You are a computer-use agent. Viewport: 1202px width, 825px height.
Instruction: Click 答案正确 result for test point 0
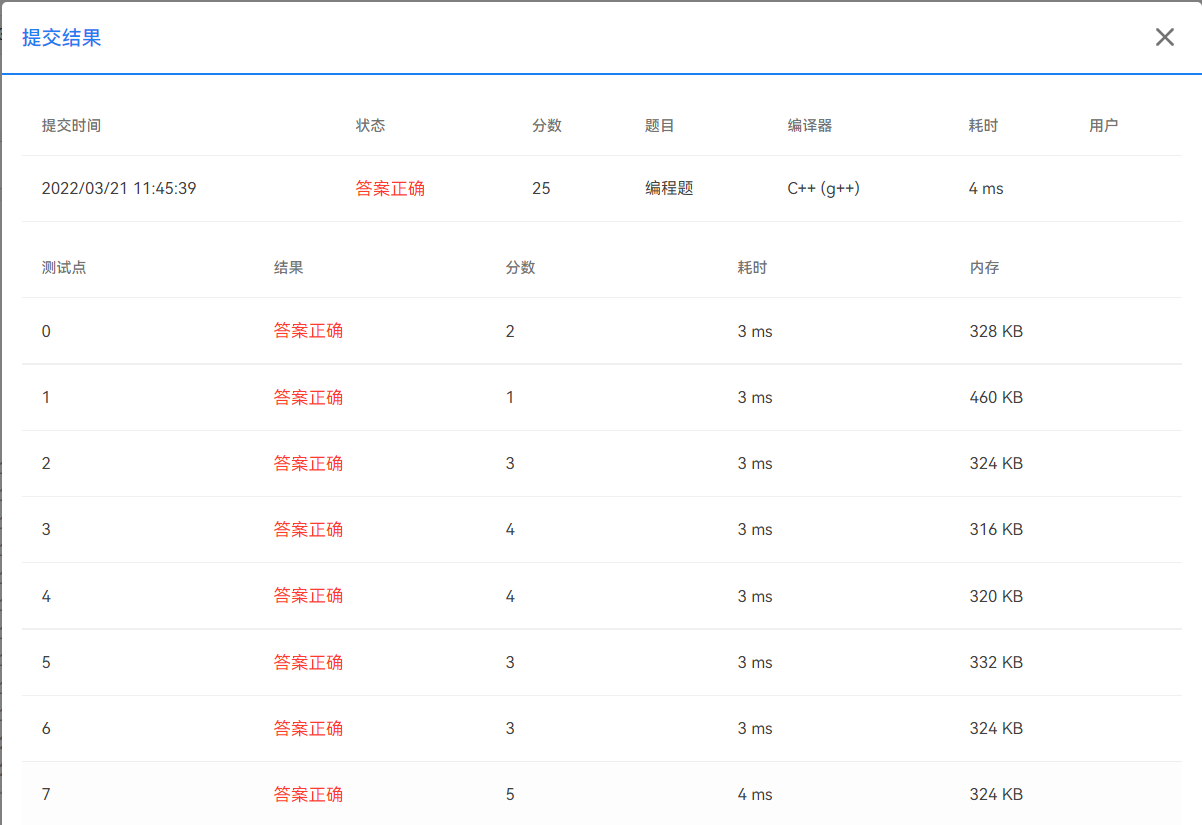point(307,330)
